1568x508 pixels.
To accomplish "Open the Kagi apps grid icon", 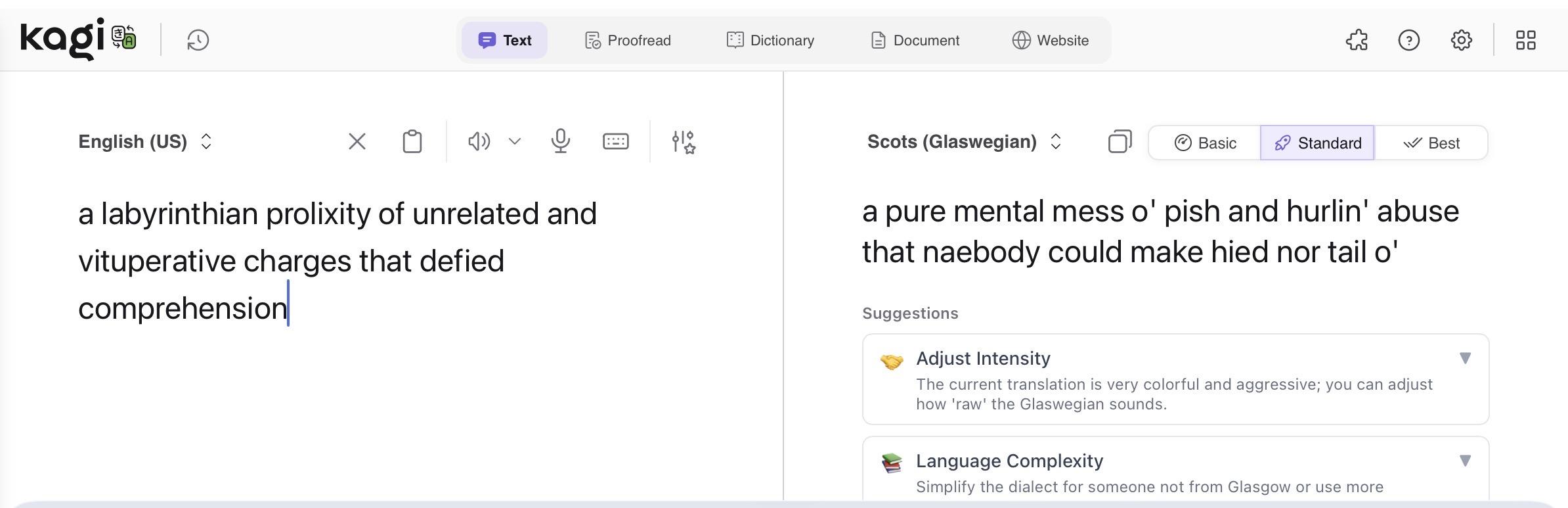I will pos(1526,40).
